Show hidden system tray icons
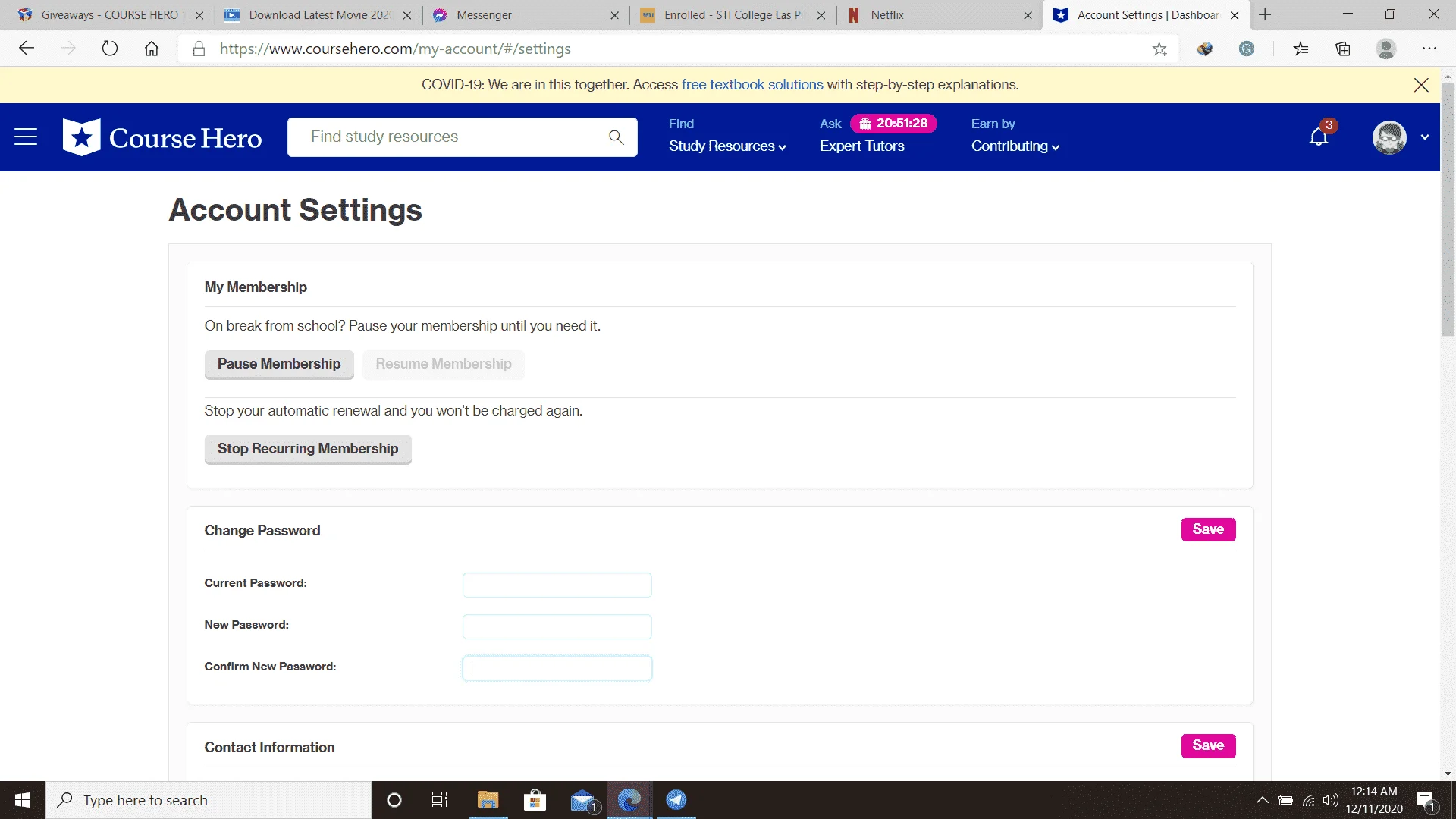The height and width of the screenshot is (819, 1456). coord(1262,800)
